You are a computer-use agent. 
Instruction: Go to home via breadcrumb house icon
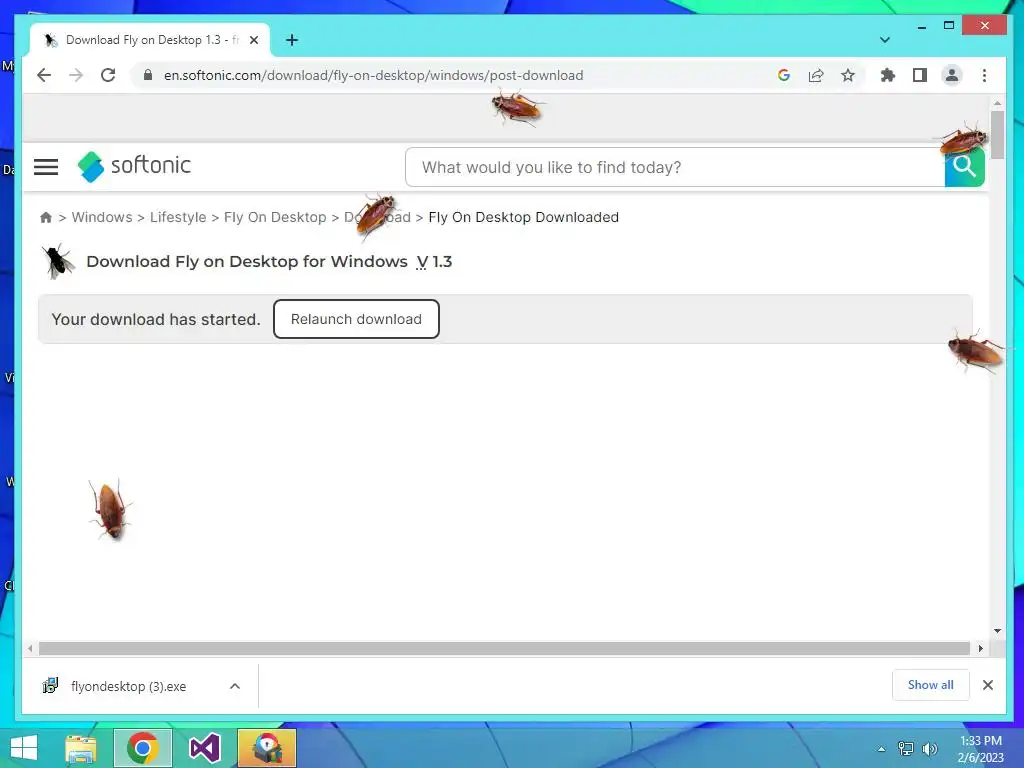[x=46, y=217]
